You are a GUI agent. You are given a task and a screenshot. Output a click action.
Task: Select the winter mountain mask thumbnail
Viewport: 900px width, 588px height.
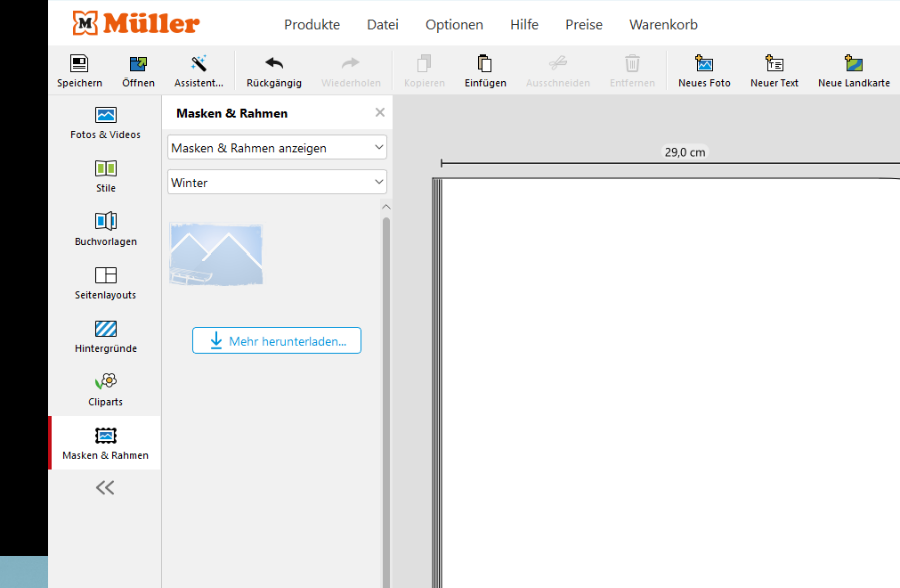[216, 255]
